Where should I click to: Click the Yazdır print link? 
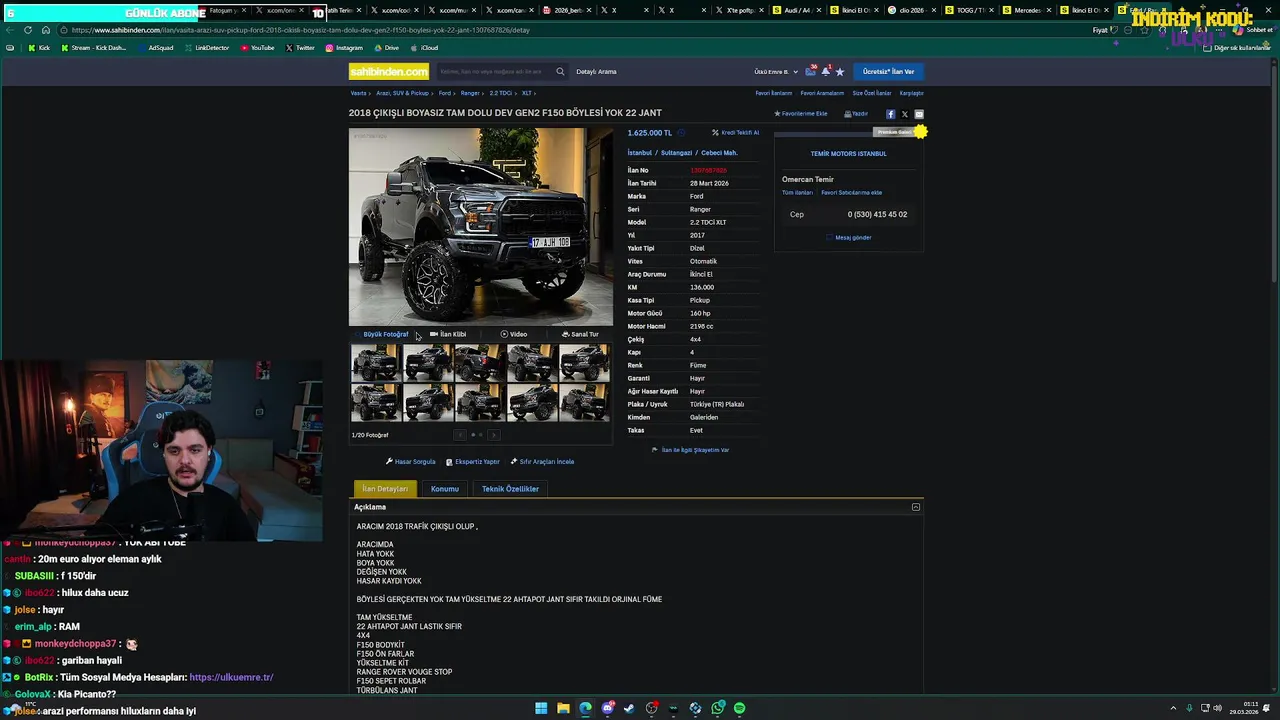pos(856,114)
